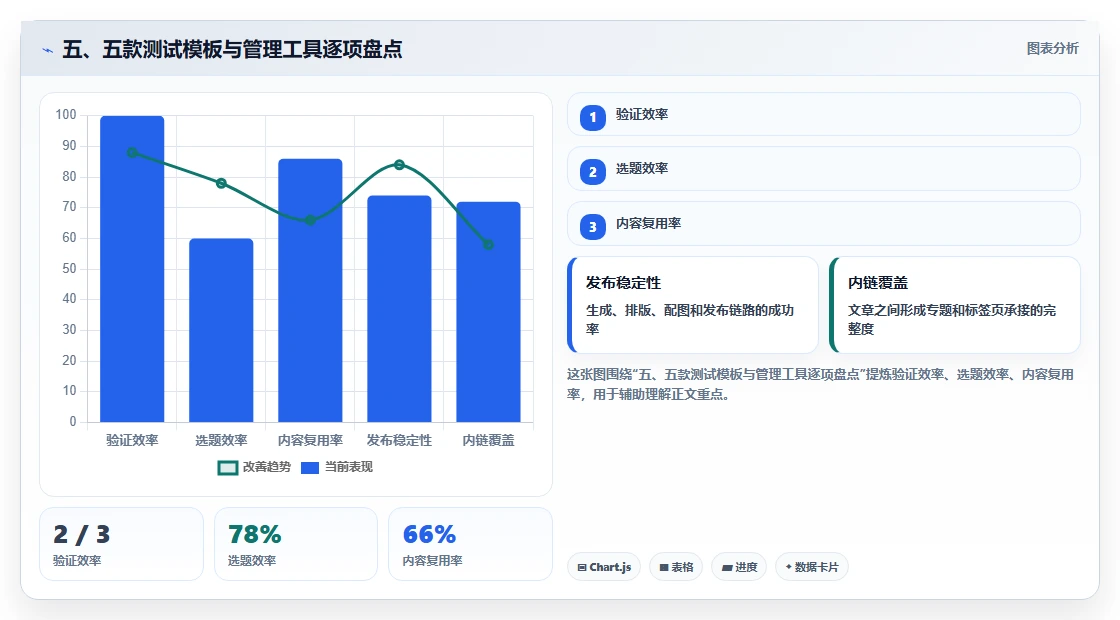The width and height of the screenshot is (1120, 620).
Task: Click the 图表分析 label in header
Action: pyautogui.click(x=1052, y=49)
